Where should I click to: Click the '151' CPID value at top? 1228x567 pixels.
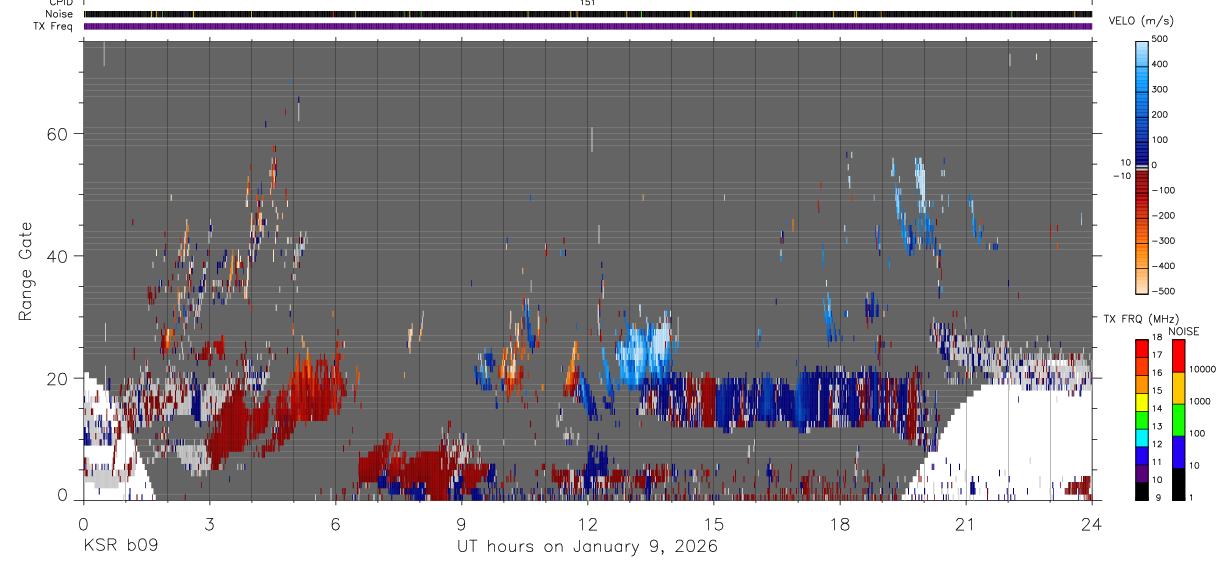pyautogui.click(x=588, y=3)
